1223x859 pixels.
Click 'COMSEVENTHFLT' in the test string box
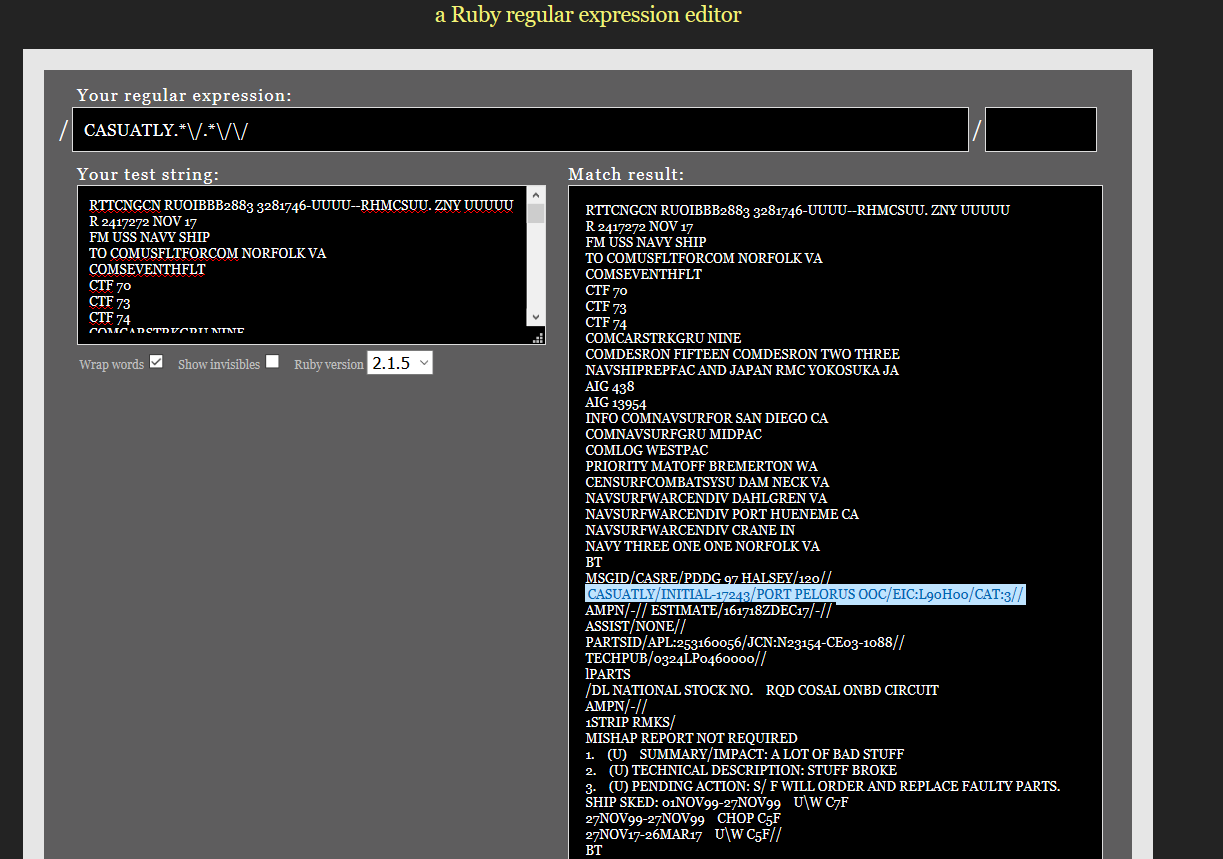coord(147,269)
